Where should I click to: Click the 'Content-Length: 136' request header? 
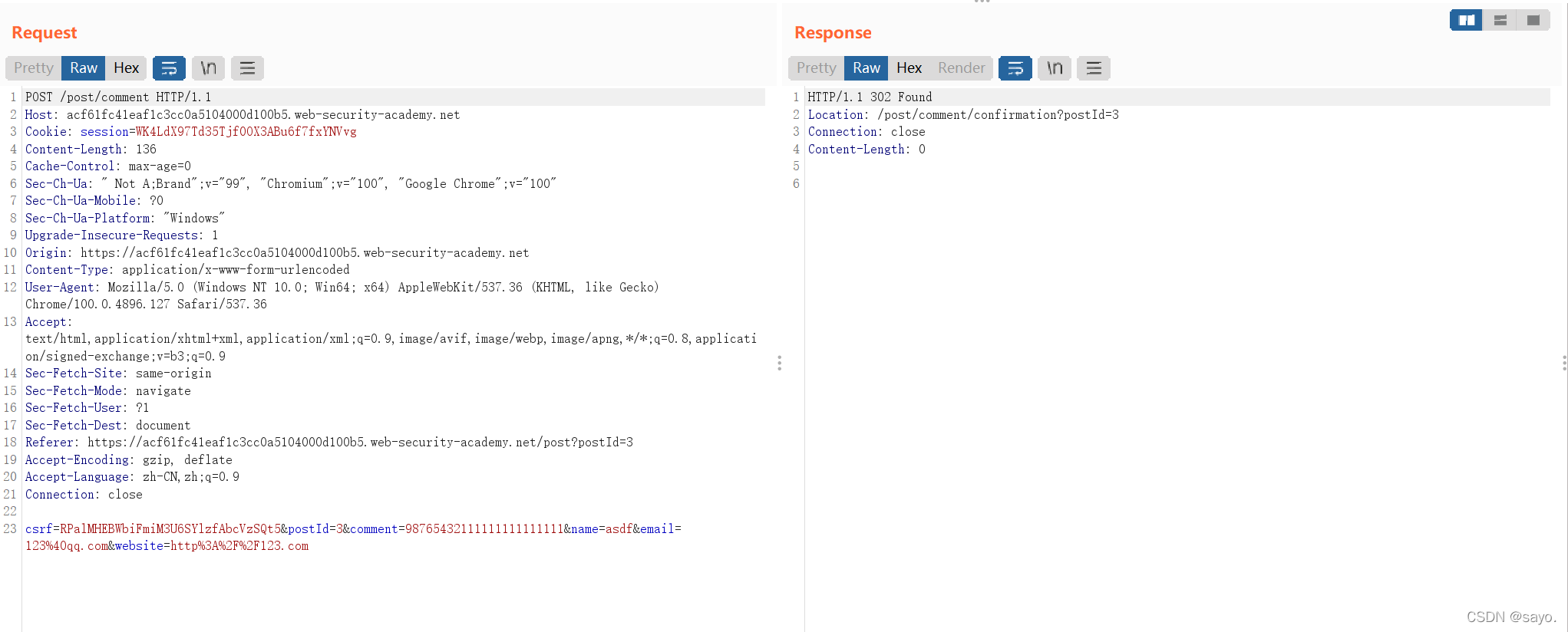91,150
